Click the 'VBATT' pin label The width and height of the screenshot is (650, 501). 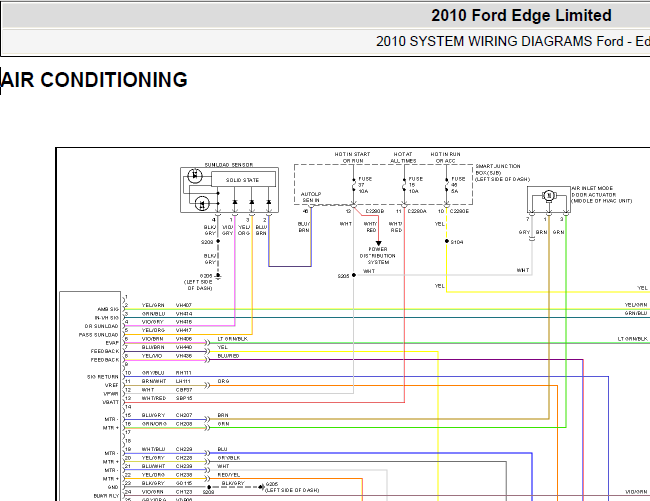tap(111, 402)
